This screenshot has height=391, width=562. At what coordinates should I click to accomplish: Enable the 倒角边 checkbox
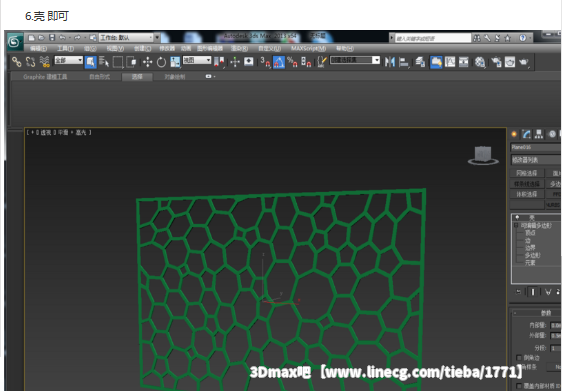click(519, 357)
